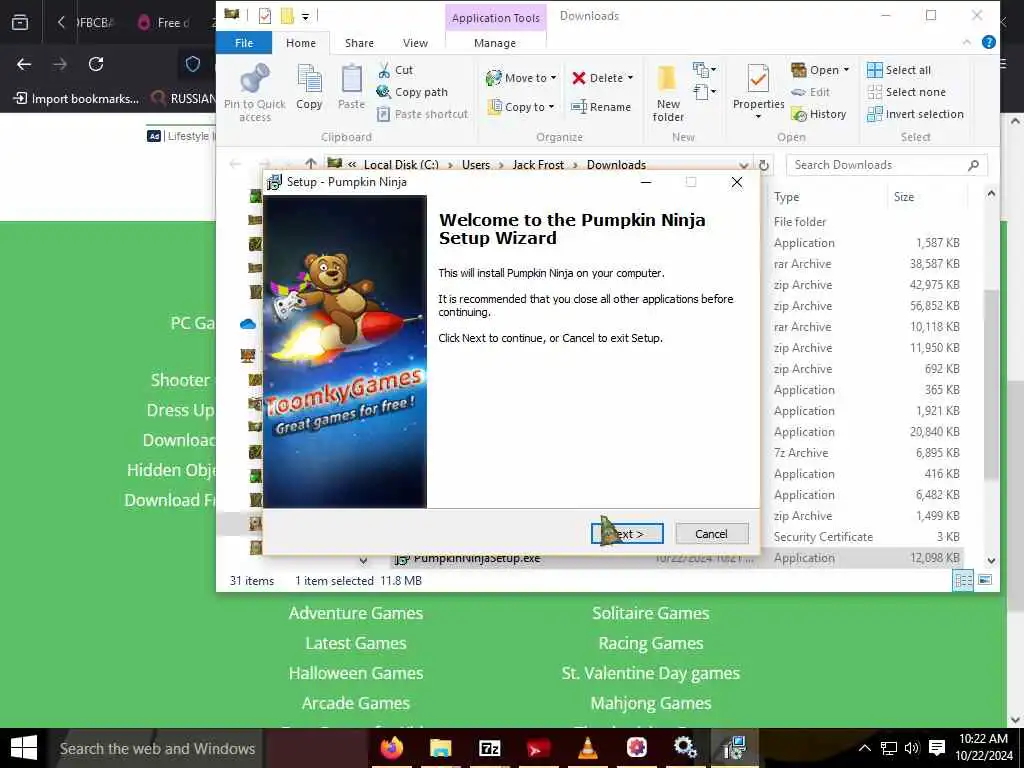The width and height of the screenshot is (1024, 768).
Task: Open Solitaire Games link on webpage
Action: [x=650, y=613]
